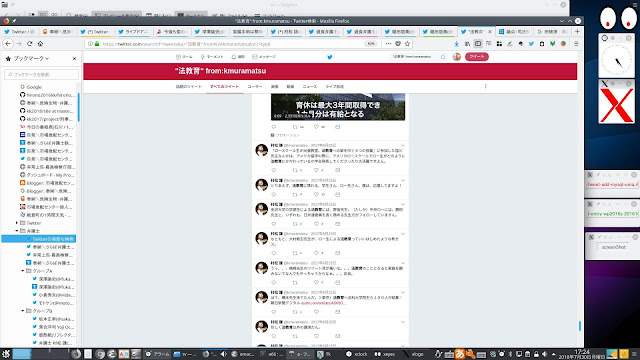The image size is (640, 360).
Task: Expand the Twitter bookmark folder
Action: pos(17,223)
